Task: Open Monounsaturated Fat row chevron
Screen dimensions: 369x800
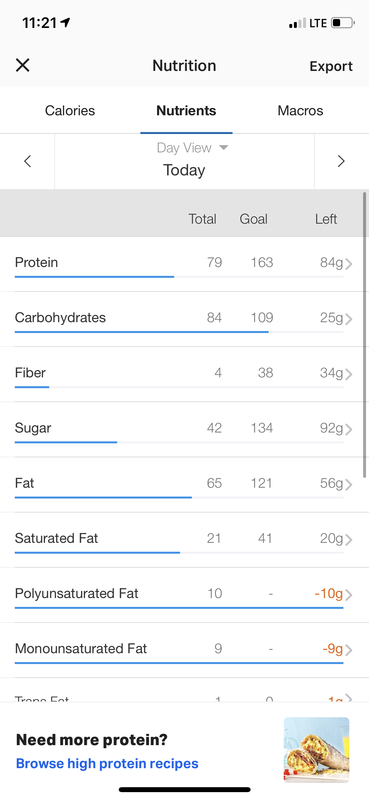Action: coord(349,650)
